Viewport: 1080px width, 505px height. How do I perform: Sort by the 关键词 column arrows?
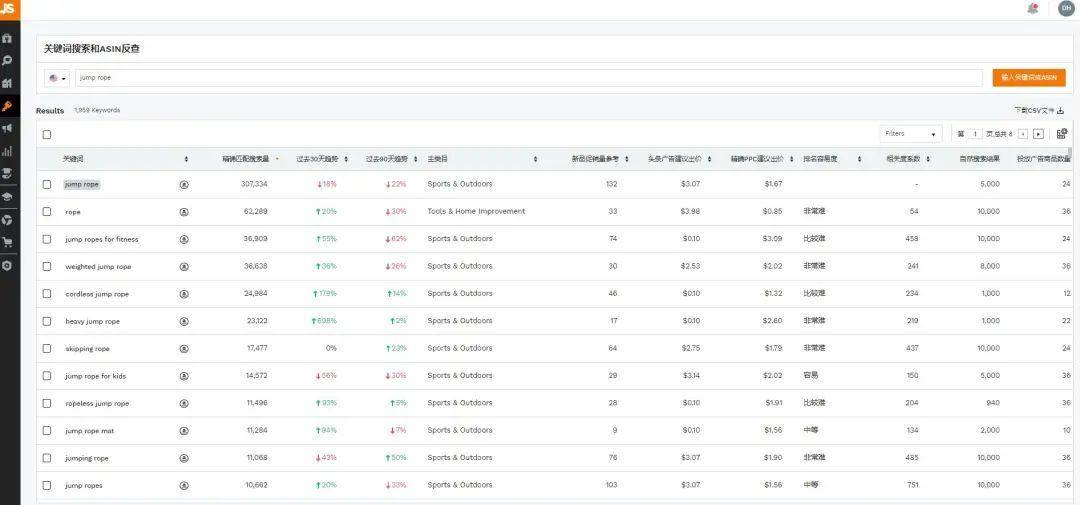tap(186, 159)
